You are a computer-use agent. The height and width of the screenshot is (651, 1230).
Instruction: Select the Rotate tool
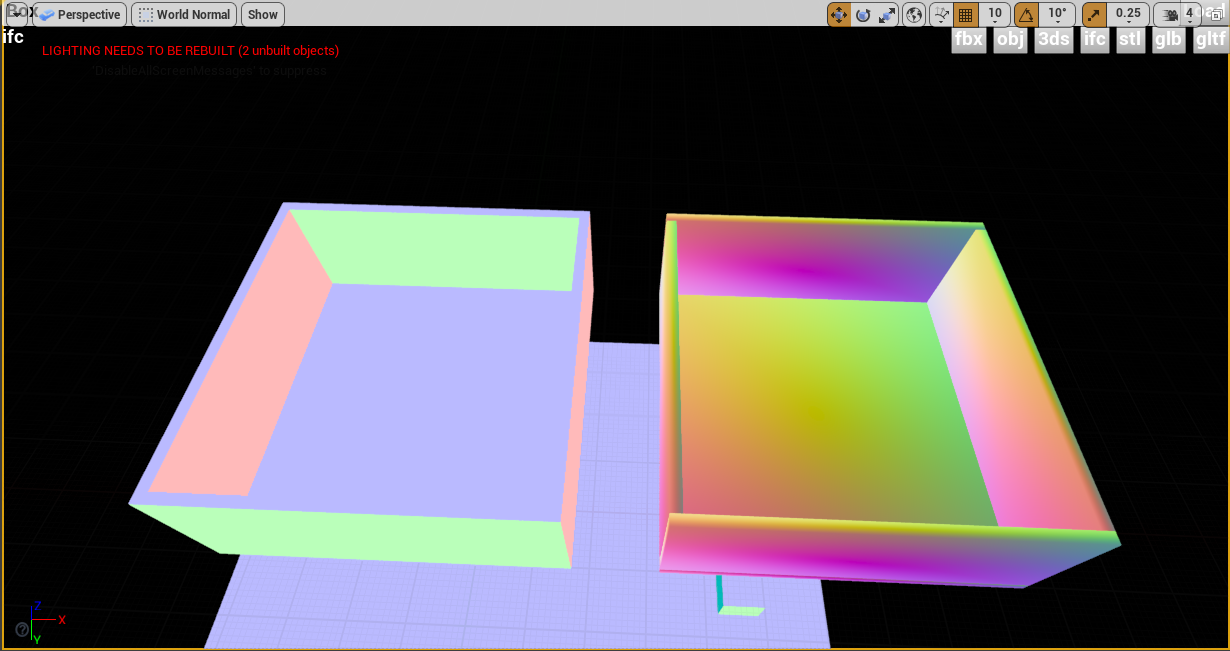click(861, 14)
